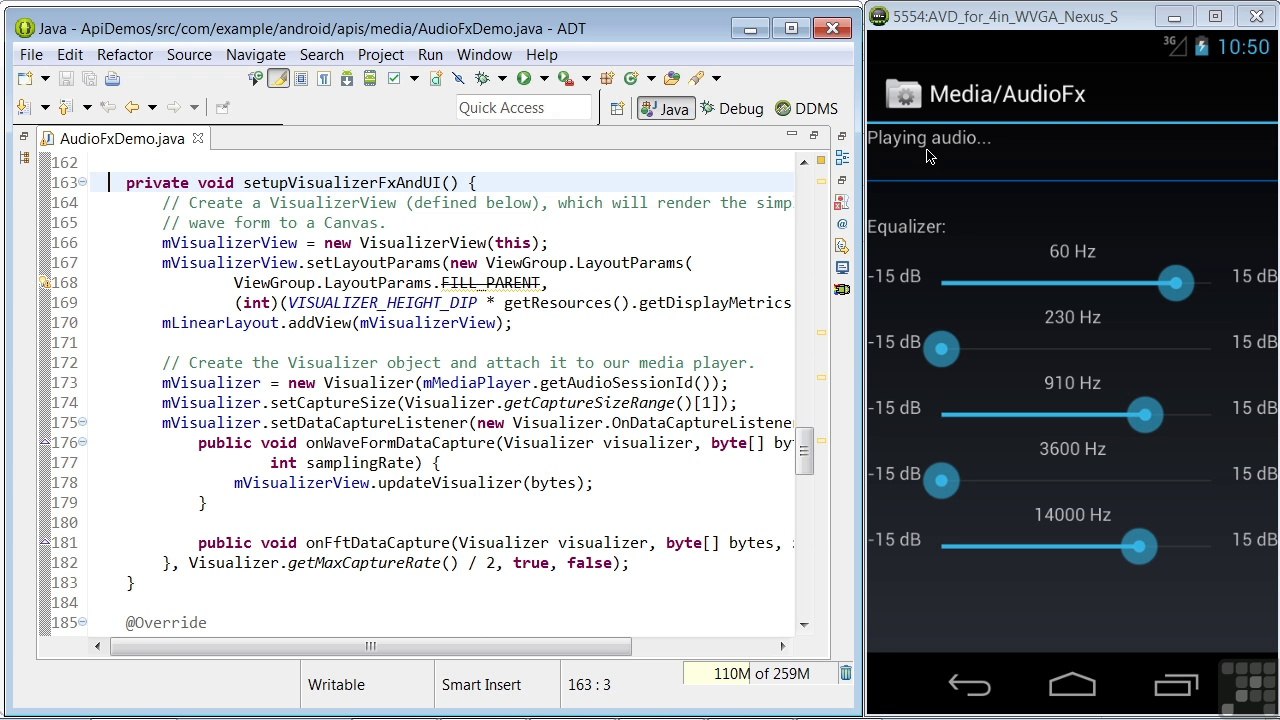Tap the emulator Recent Apps button
This screenshot has width=1280, height=720.
[1176, 685]
